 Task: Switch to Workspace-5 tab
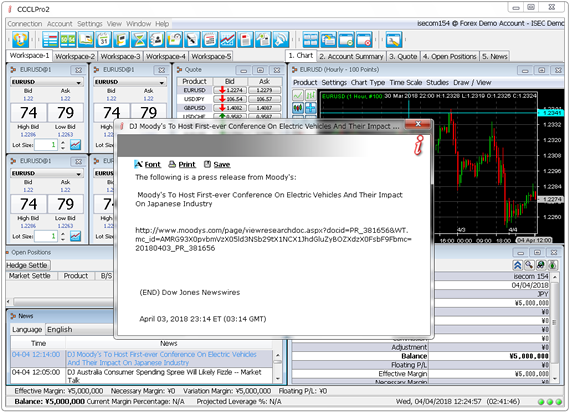coord(211,56)
